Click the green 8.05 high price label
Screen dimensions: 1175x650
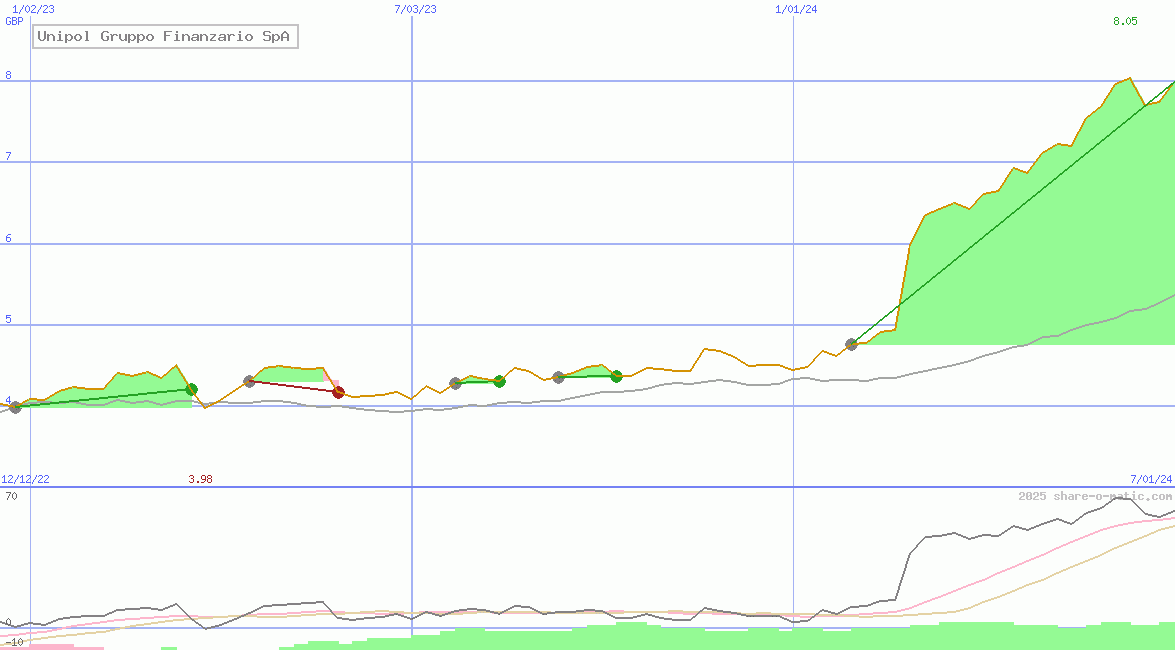click(1125, 21)
